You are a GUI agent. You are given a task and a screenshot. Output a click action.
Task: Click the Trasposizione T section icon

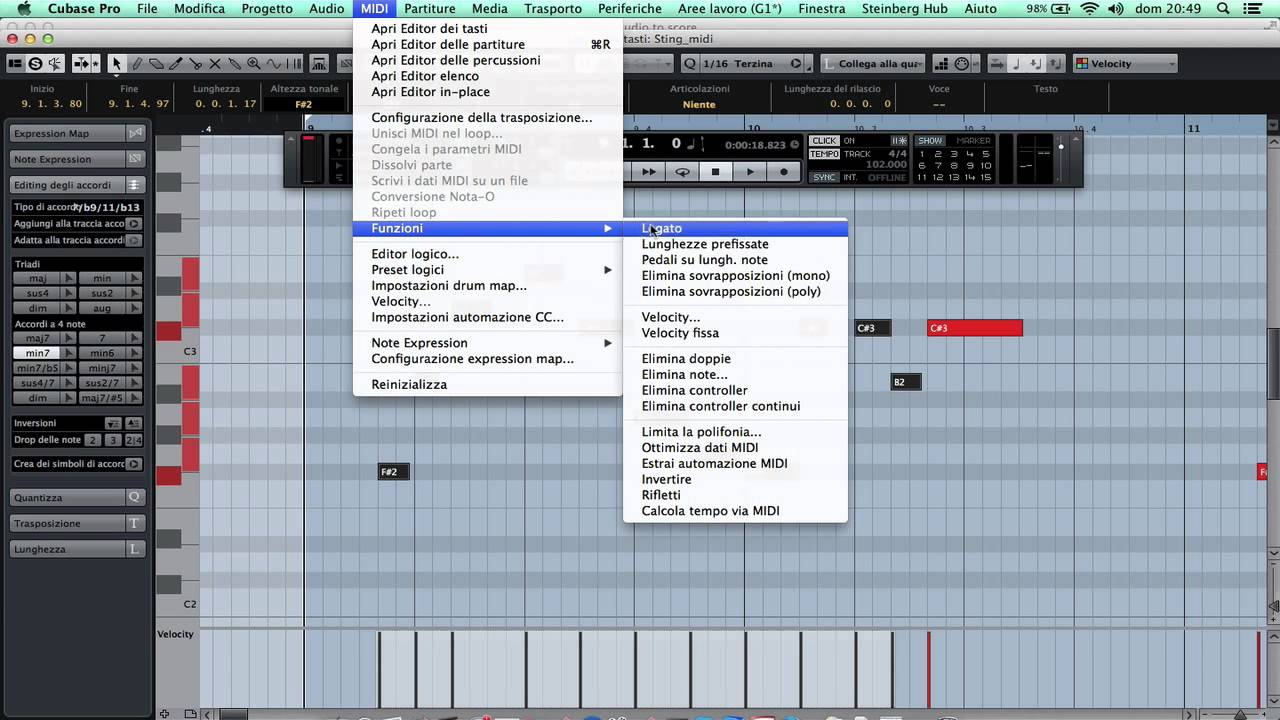tap(134, 524)
